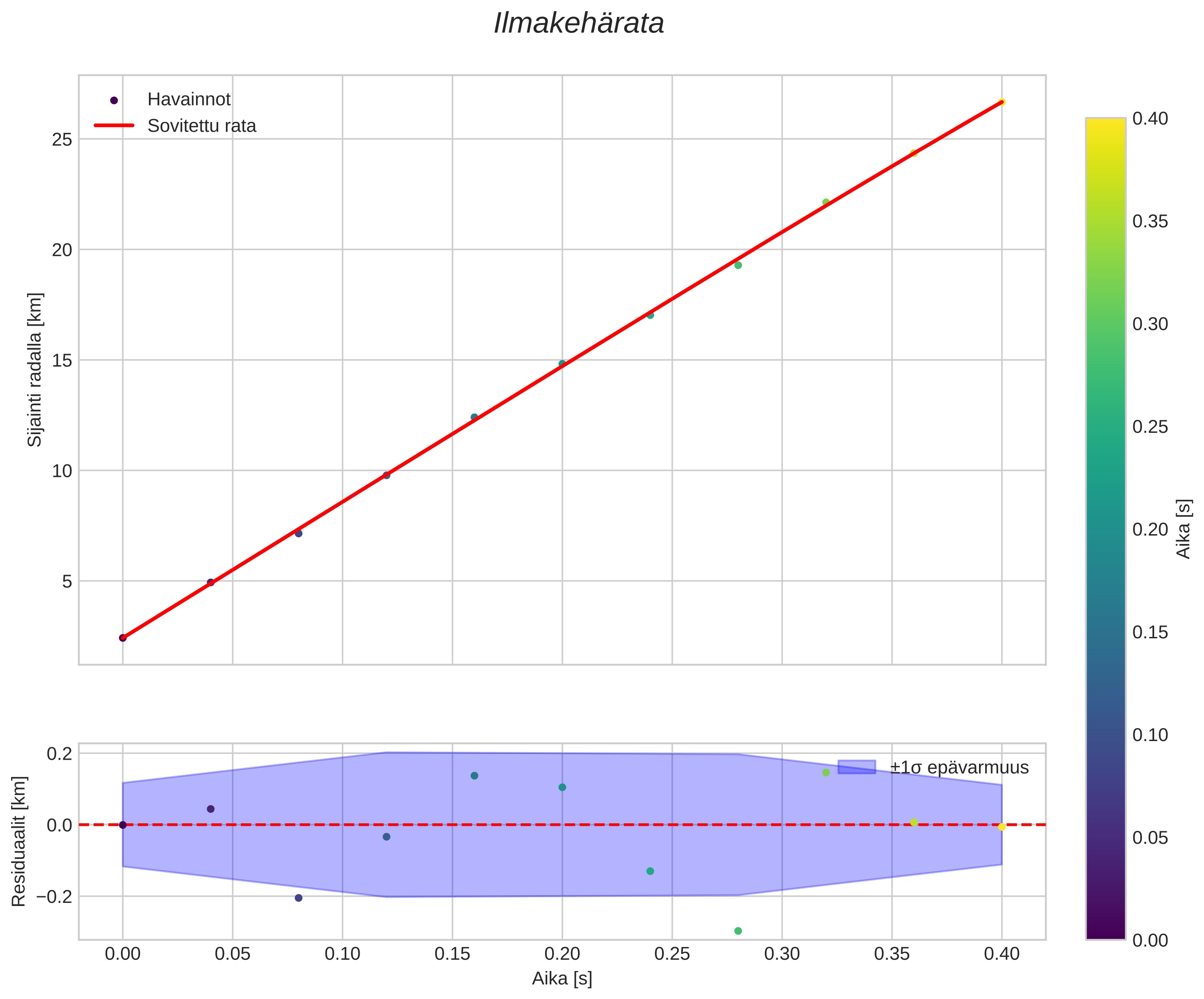Image resolution: width=1204 pixels, height=999 pixels.
Task: Click the yellow data point at 0.40 s
Action: pyautogui.click(x=1002, y=103)
